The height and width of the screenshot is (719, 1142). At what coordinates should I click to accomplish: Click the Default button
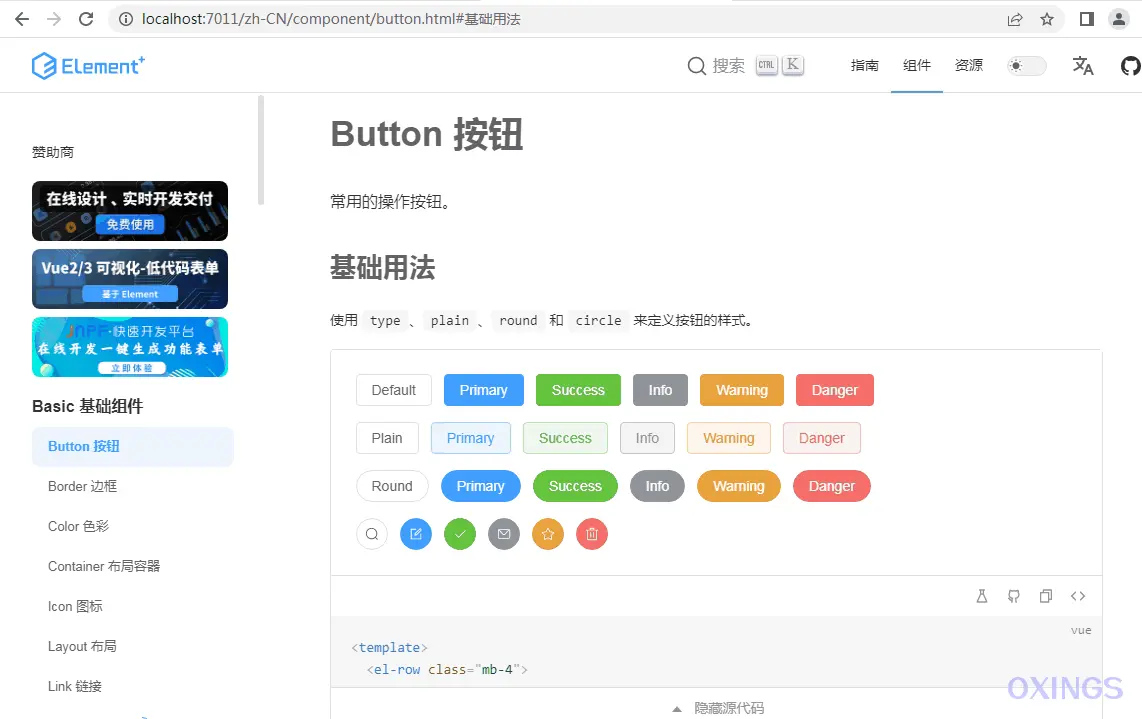tap(394, 390)
